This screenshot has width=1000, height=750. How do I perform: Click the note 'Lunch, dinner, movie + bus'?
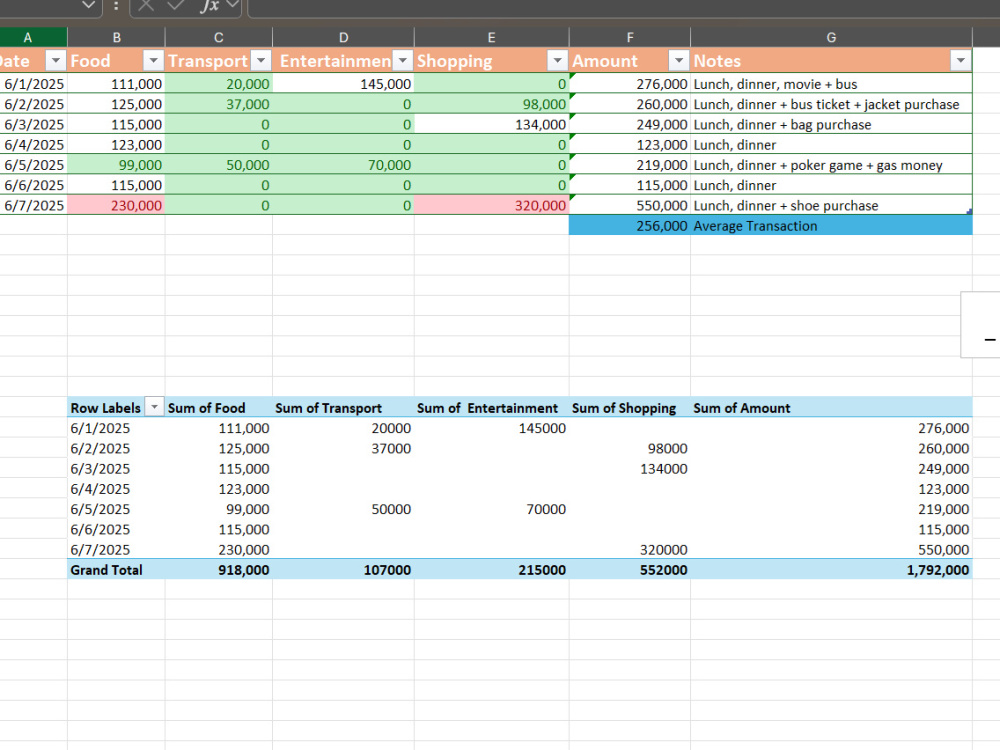831,84
